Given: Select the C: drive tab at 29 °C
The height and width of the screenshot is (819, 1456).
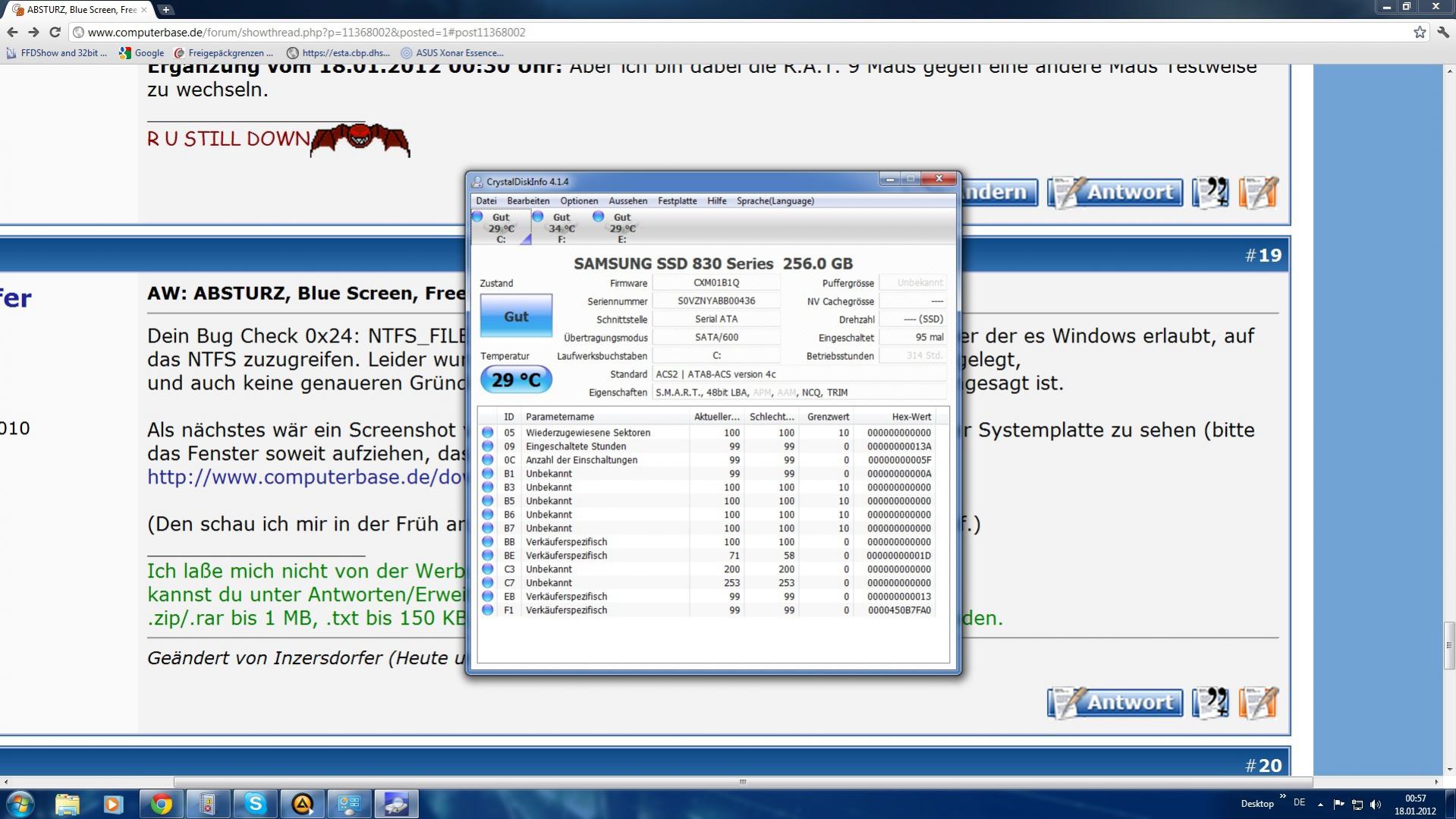Looking at the screenshot, I should tap(501, 228).
